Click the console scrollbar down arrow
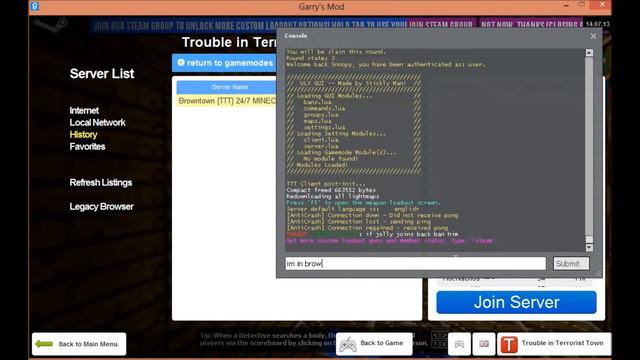 589,247
